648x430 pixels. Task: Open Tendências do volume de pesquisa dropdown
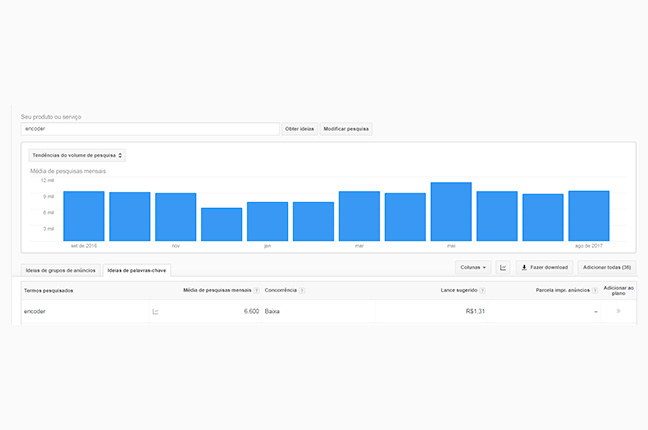pos(77,155)
